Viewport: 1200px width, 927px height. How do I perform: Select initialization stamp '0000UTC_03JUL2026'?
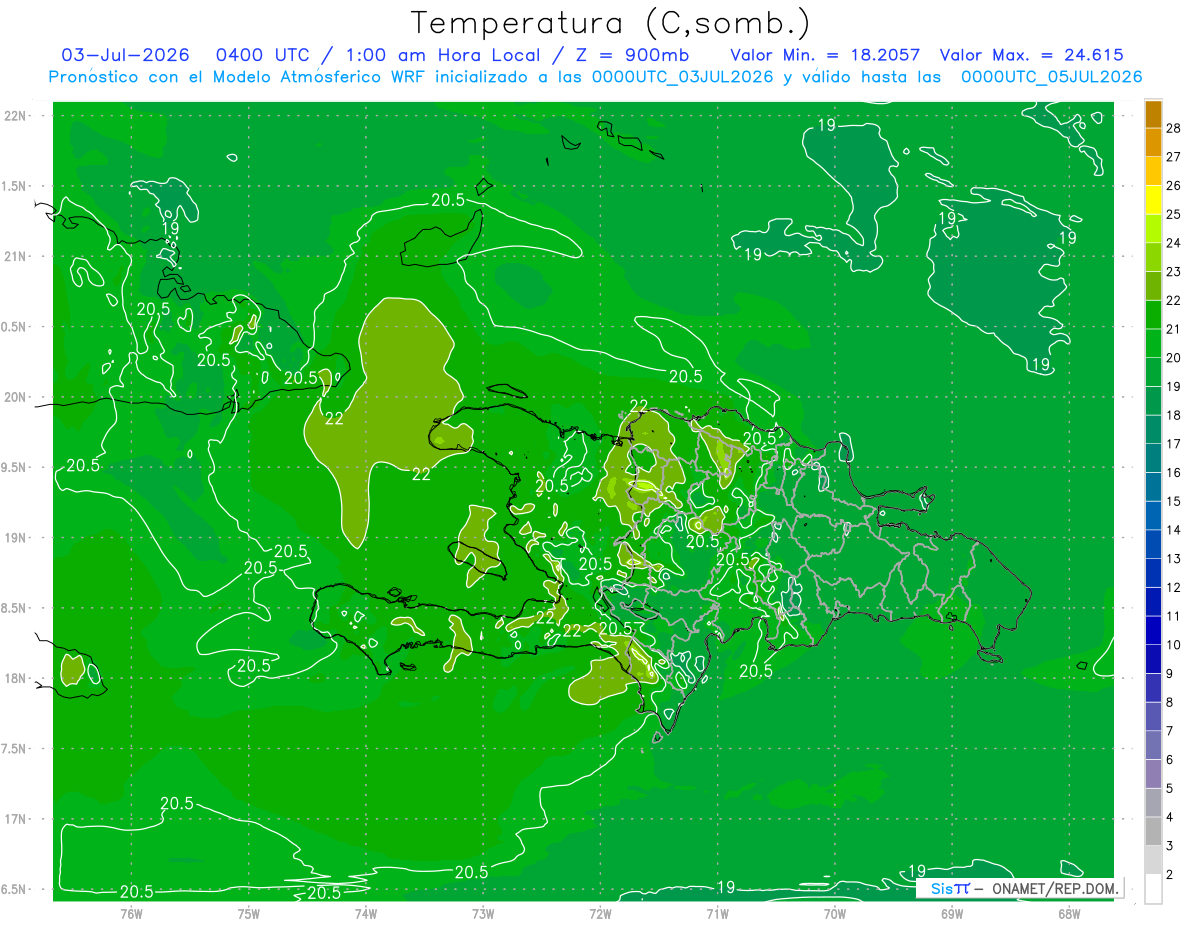point(682,77)
